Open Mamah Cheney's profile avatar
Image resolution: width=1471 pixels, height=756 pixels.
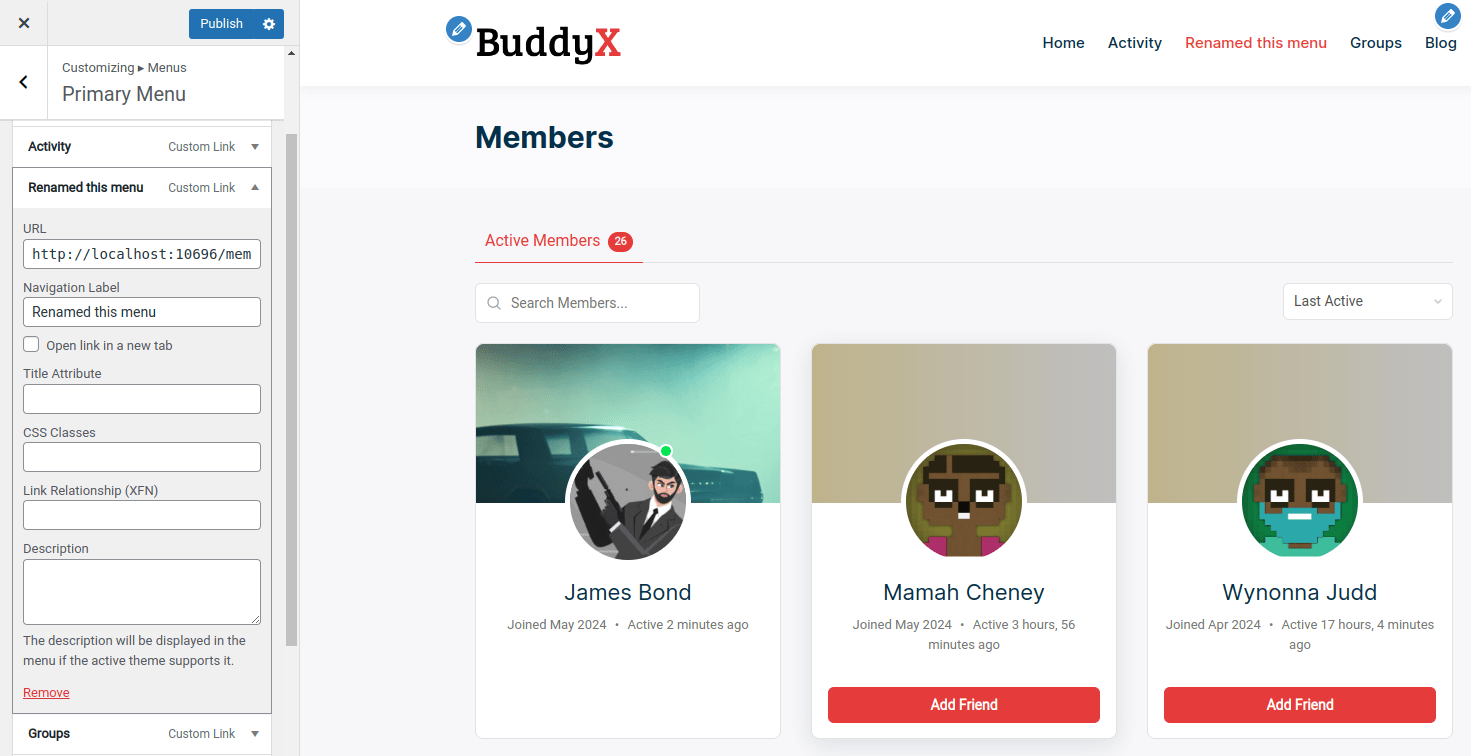coord(964,502)
